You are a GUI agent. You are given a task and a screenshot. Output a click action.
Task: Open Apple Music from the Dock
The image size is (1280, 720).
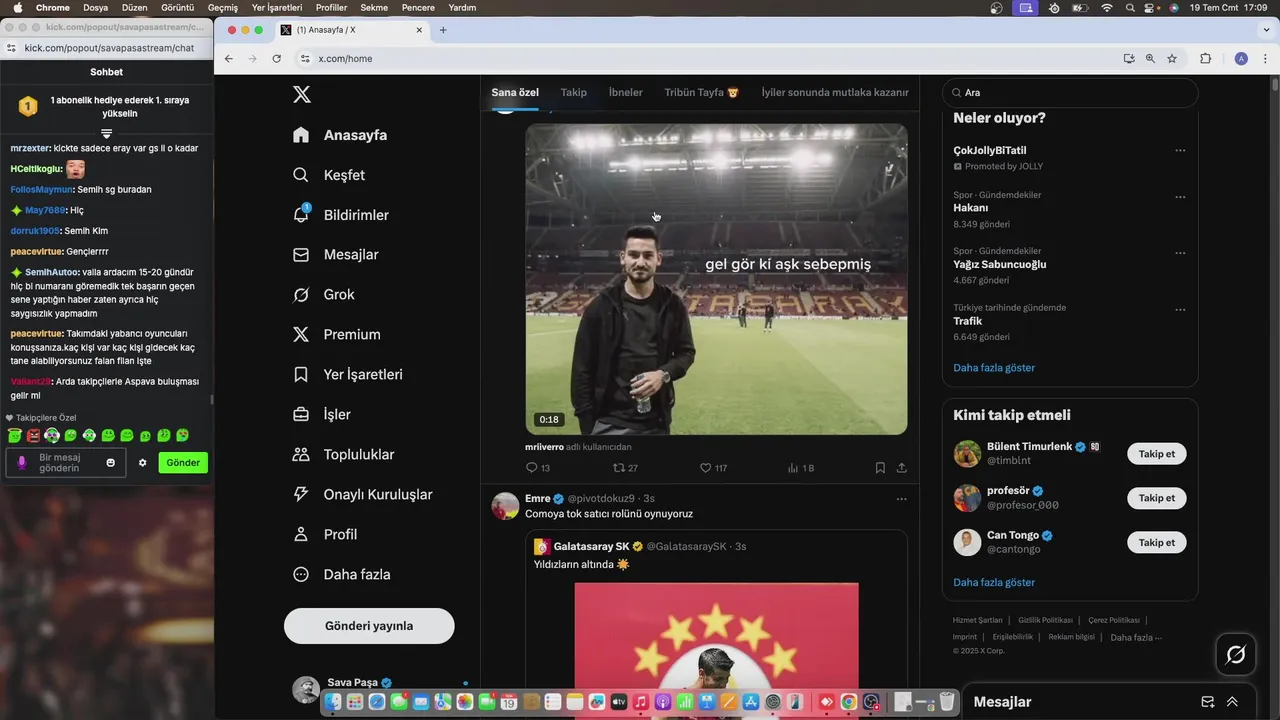tap(641, 703)
